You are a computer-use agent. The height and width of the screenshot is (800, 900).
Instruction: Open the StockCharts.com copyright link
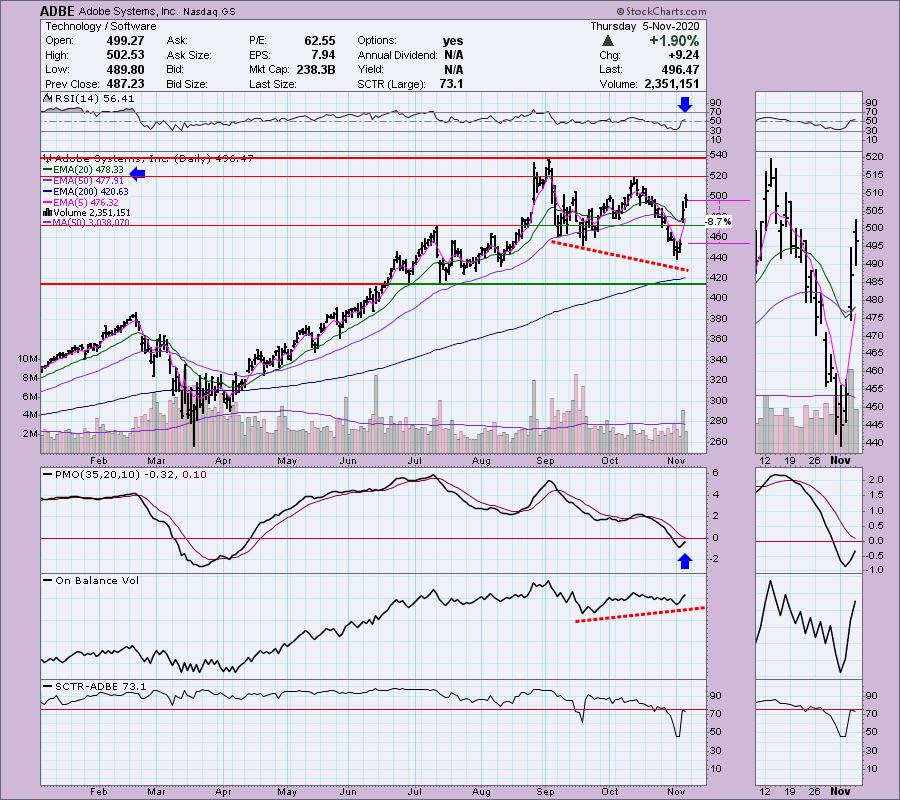661,11
